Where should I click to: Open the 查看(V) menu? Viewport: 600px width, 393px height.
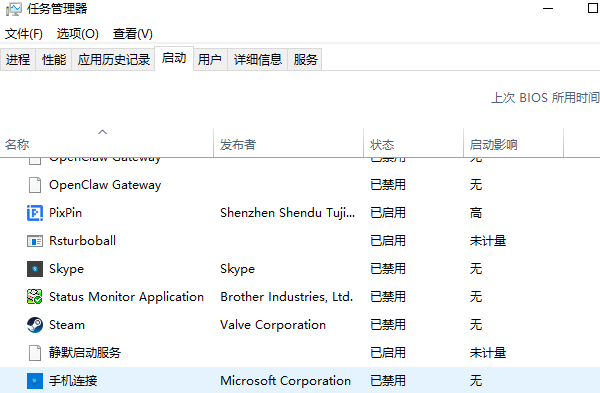[133, 34]
